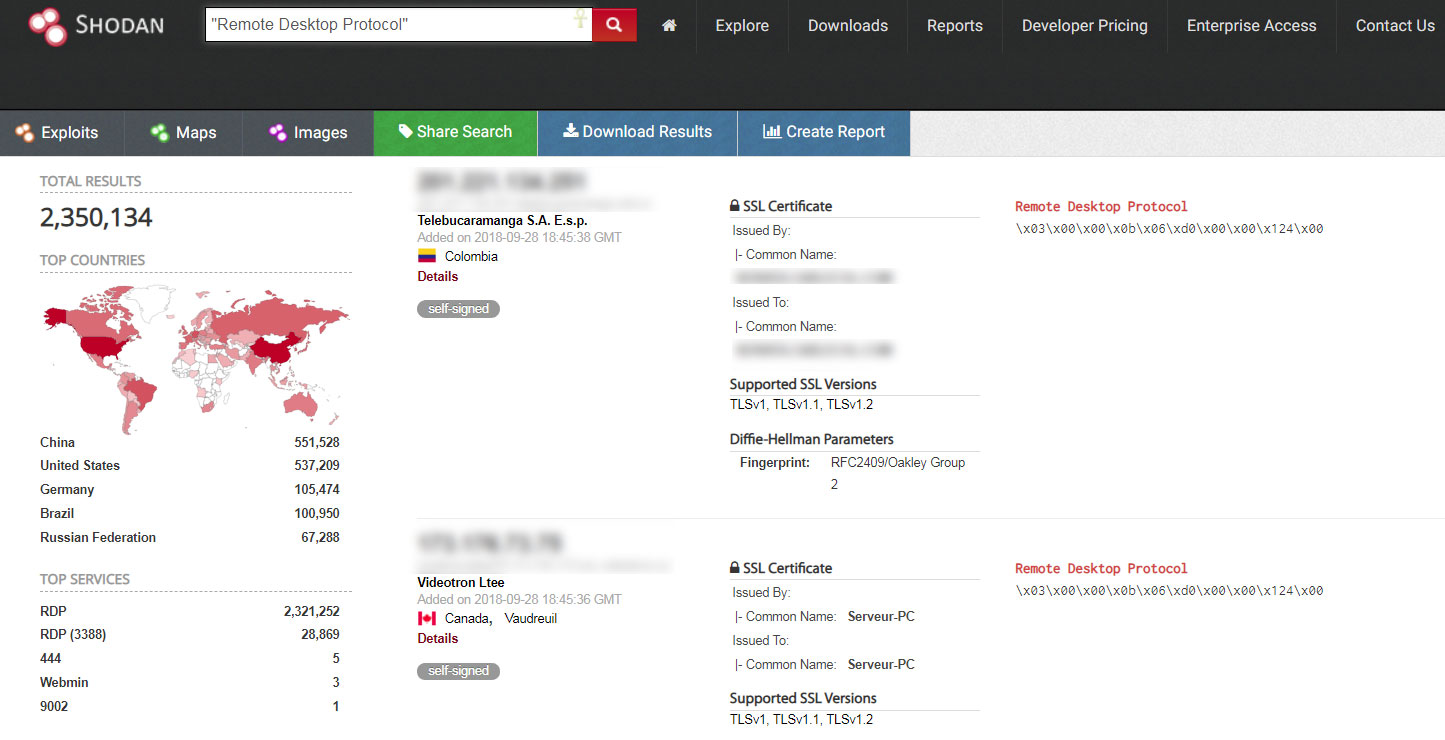Click China count 551,528

tap(317, 442)
